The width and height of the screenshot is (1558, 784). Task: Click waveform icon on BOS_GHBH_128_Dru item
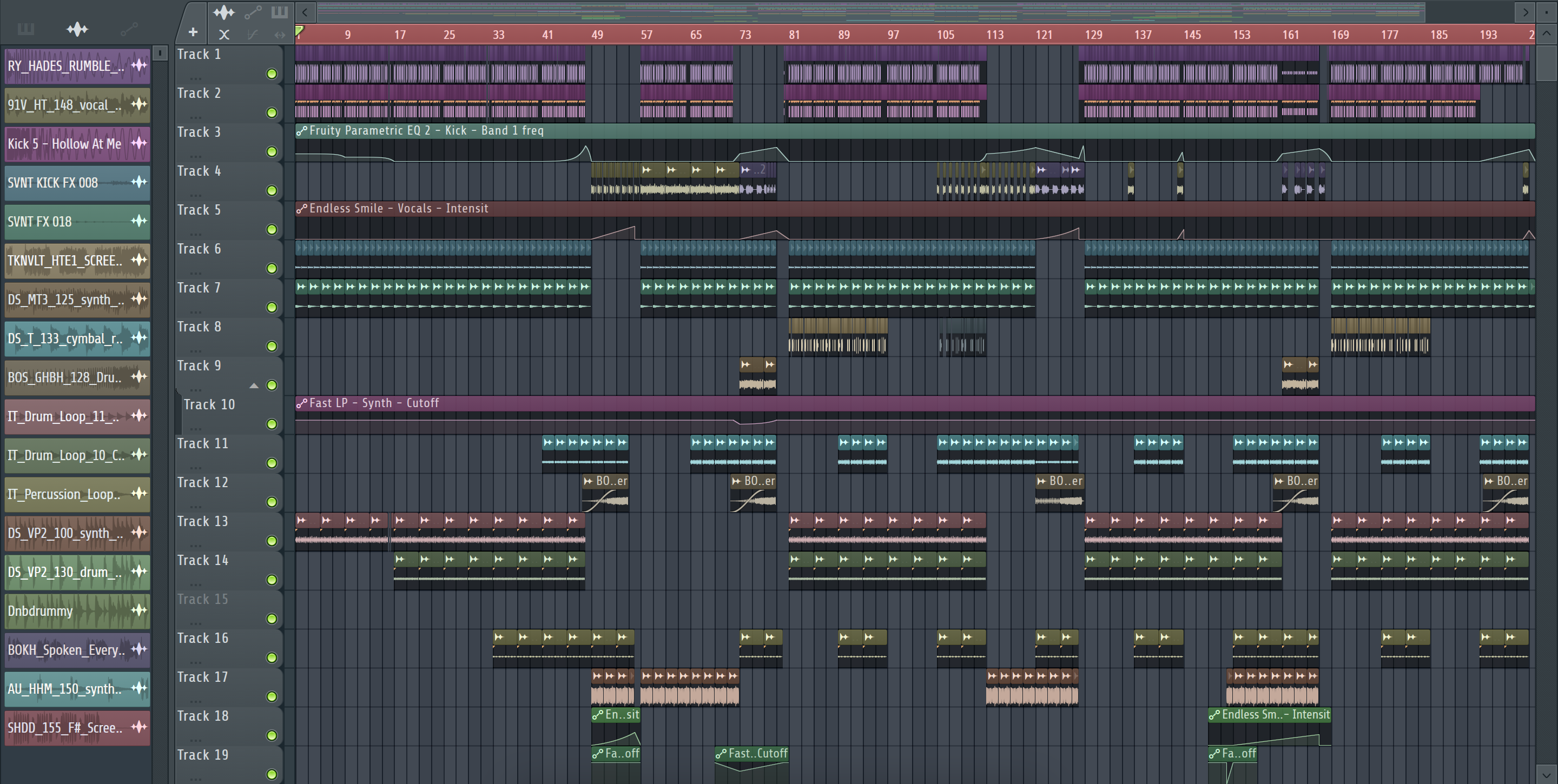click(139, 376)
